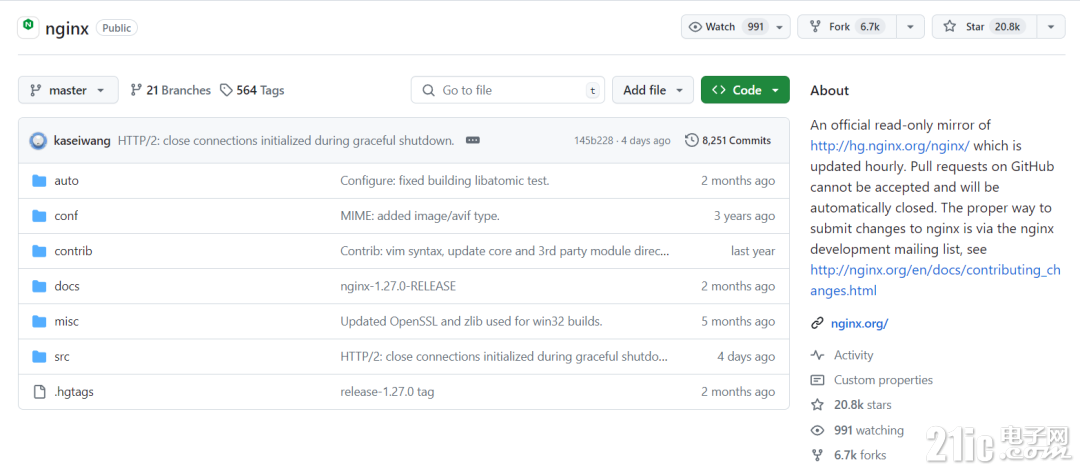Open the contrib directory name
This screenshot has height=469, width=1080.
tap(73, 251)
